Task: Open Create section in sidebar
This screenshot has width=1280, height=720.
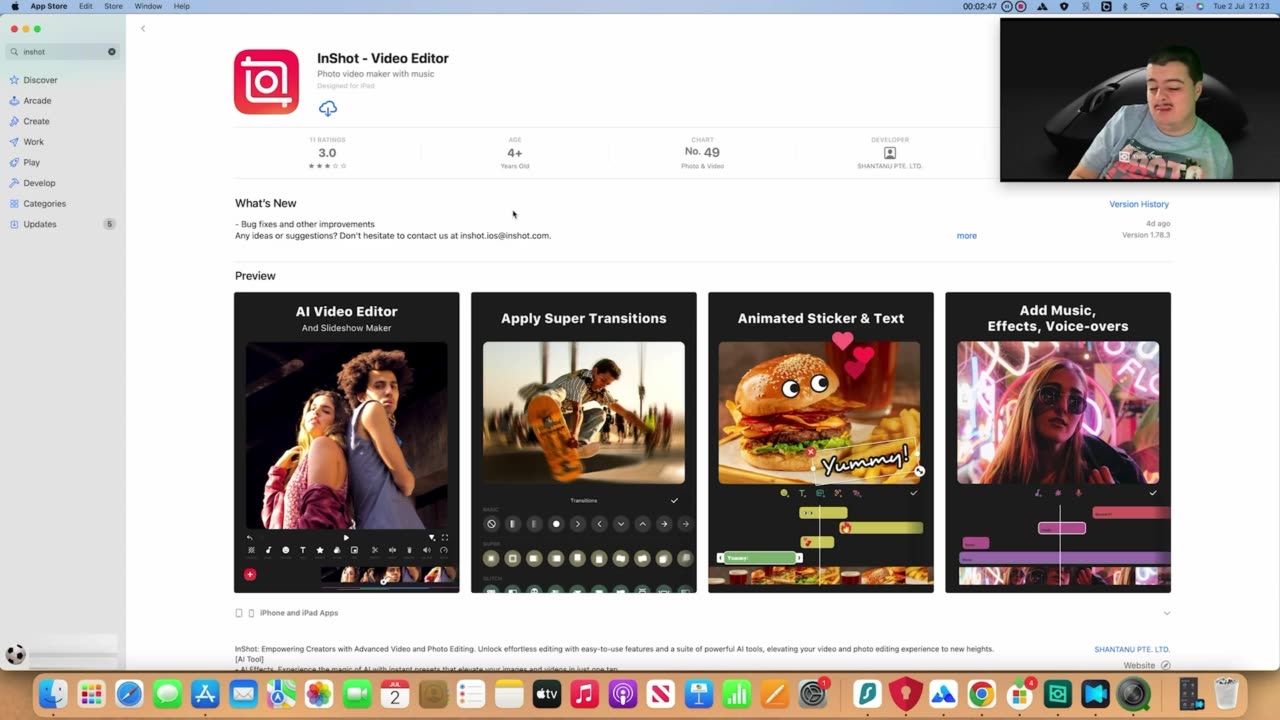Action: tap(36, 121)
